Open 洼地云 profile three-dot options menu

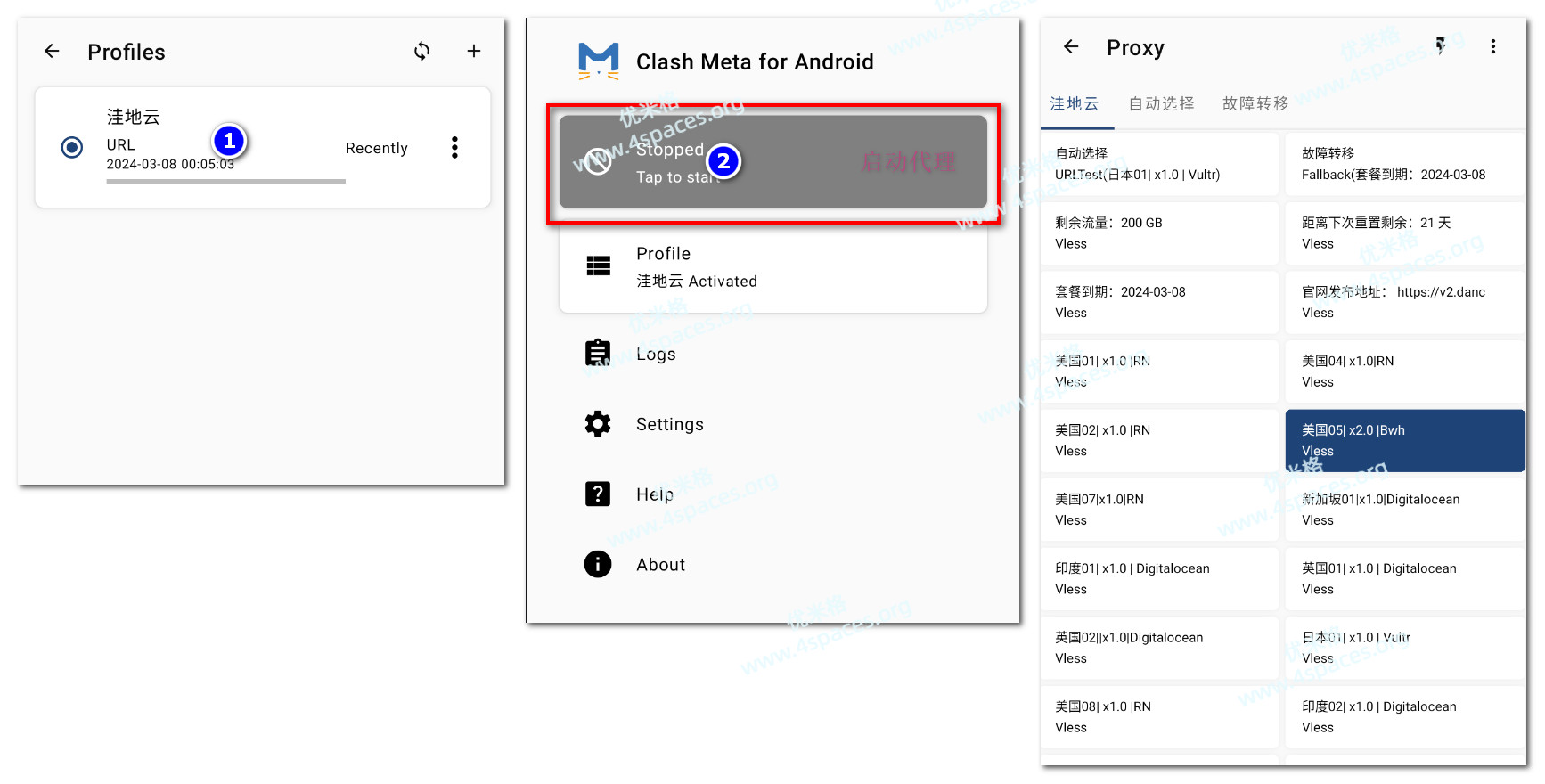coord(454,148)
